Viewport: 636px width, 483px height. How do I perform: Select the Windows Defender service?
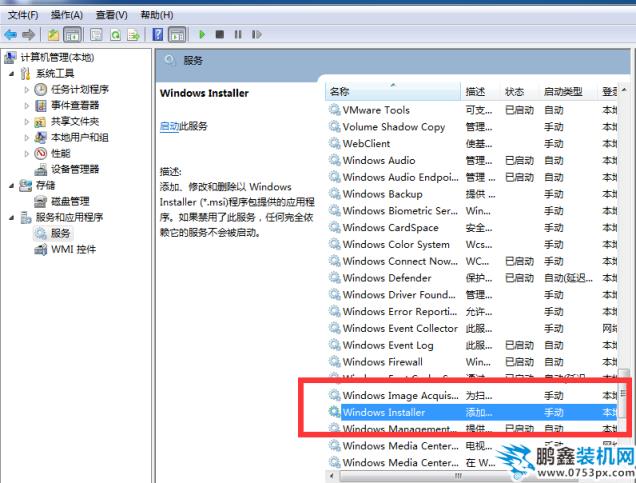(473, 278)
